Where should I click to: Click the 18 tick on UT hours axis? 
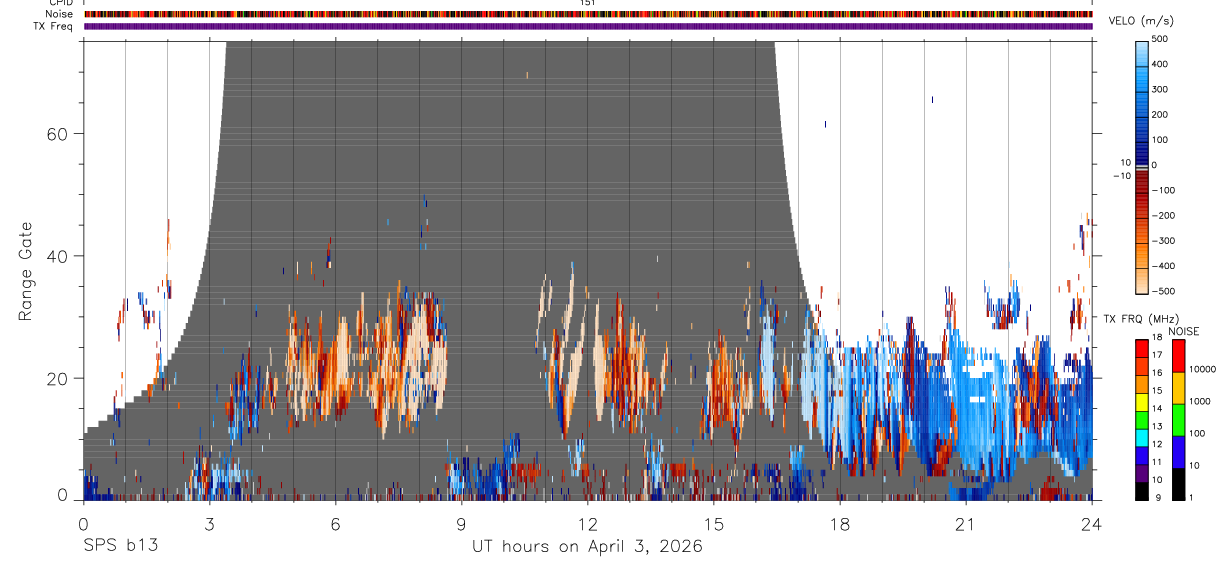click(839, 523)
